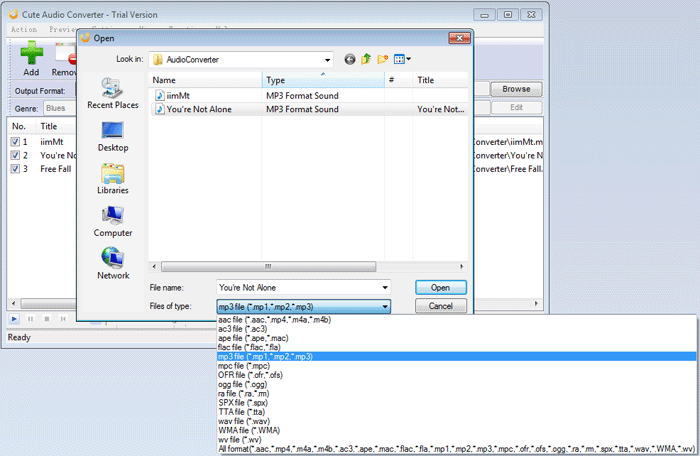Choose All format file type option
700x456 pixels.
tap(456, 449)
